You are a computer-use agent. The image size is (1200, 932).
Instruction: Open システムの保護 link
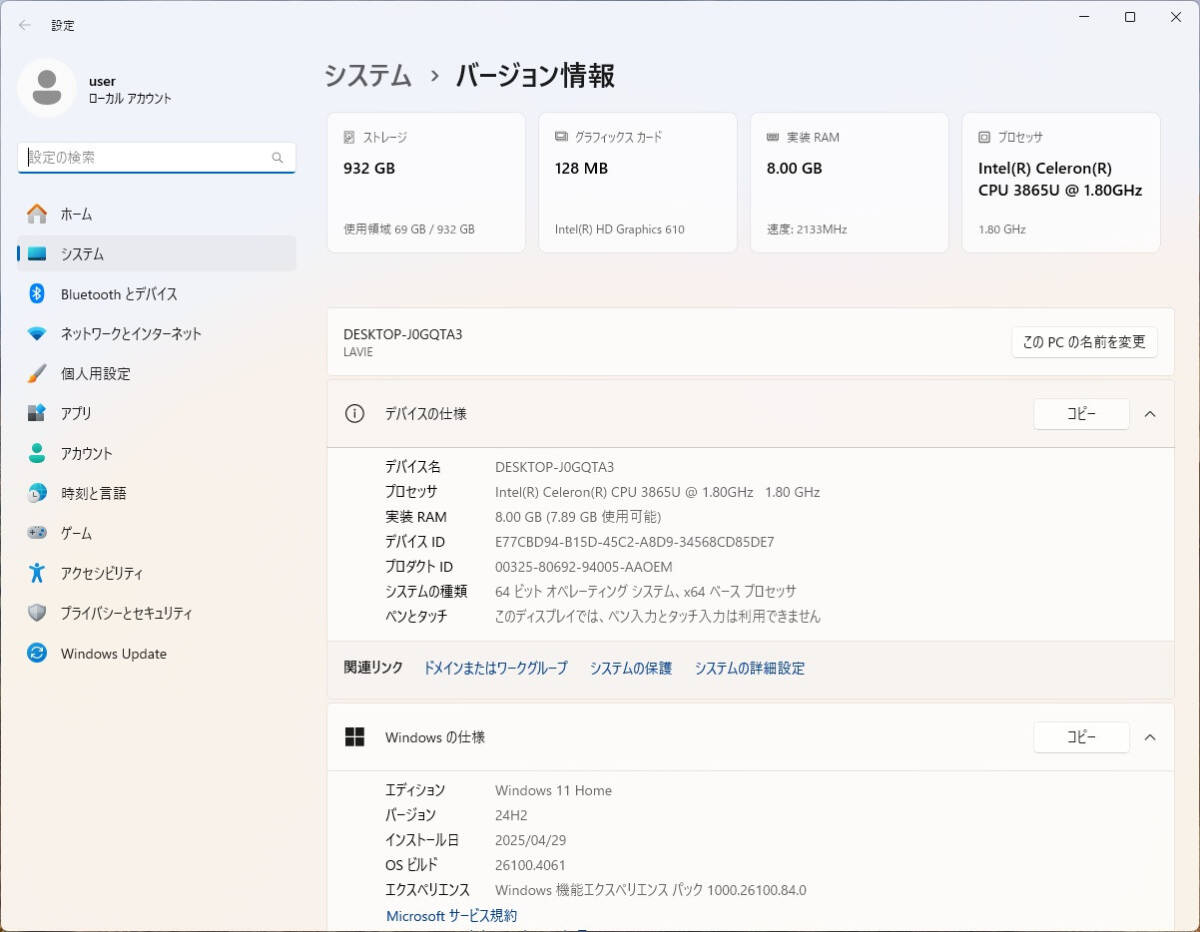(631, 668)
